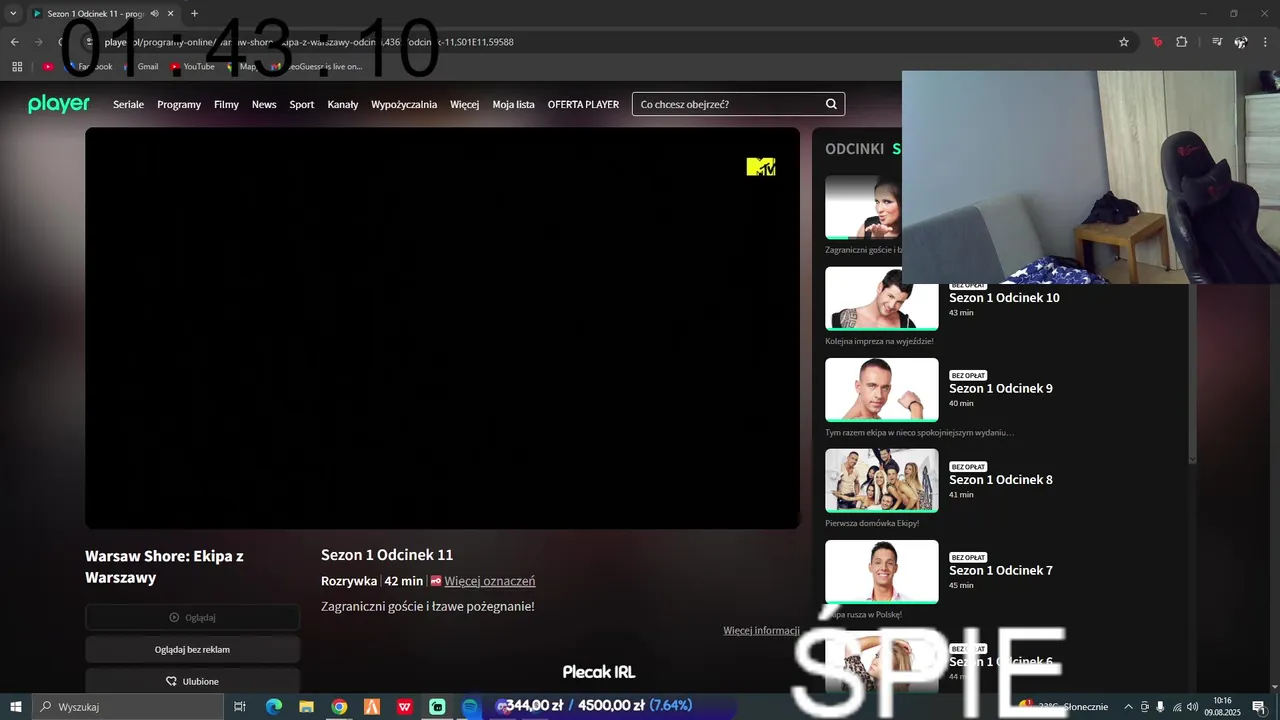Open the red W app icon on the taskbar
Screen dimensions: 1280x720
point(404,707)
